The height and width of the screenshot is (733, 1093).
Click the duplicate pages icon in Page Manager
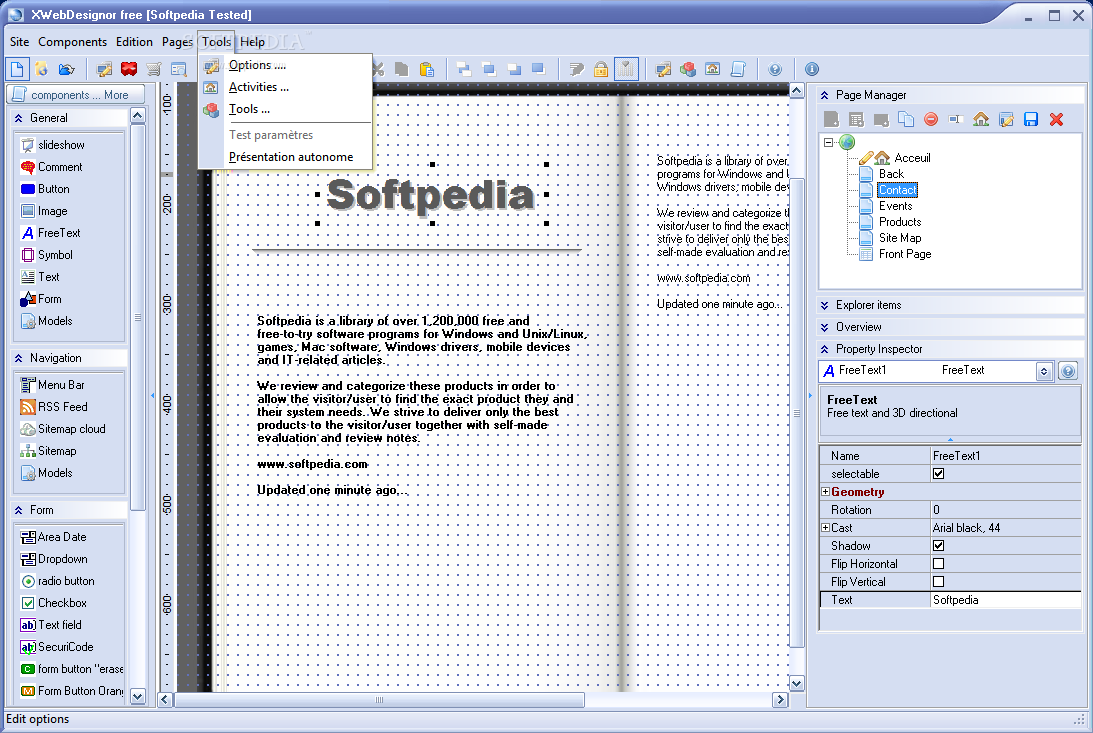pos(906,120)
